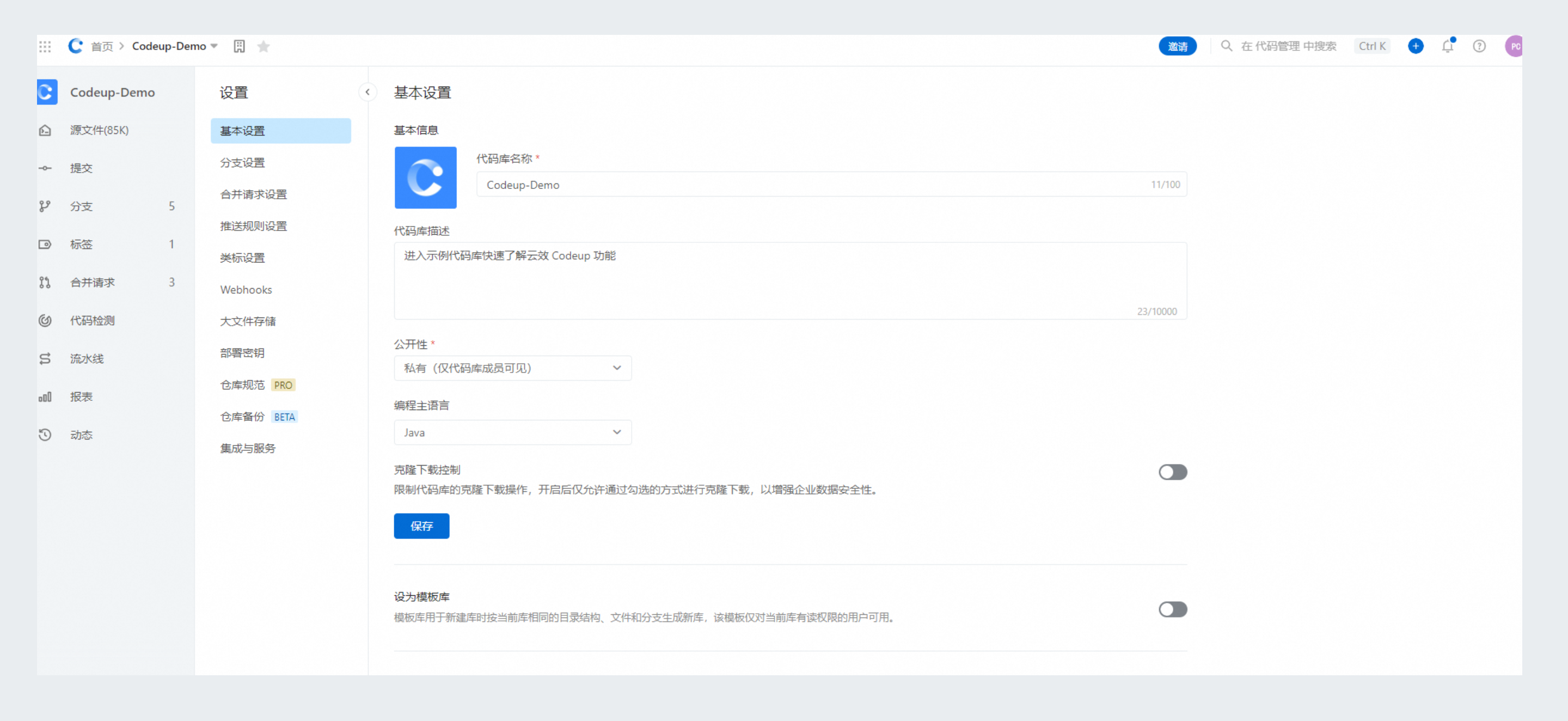Go to 首页 breadcrumb link
The width and height of the screenshot is (1568, 721).
coord(102,46)
